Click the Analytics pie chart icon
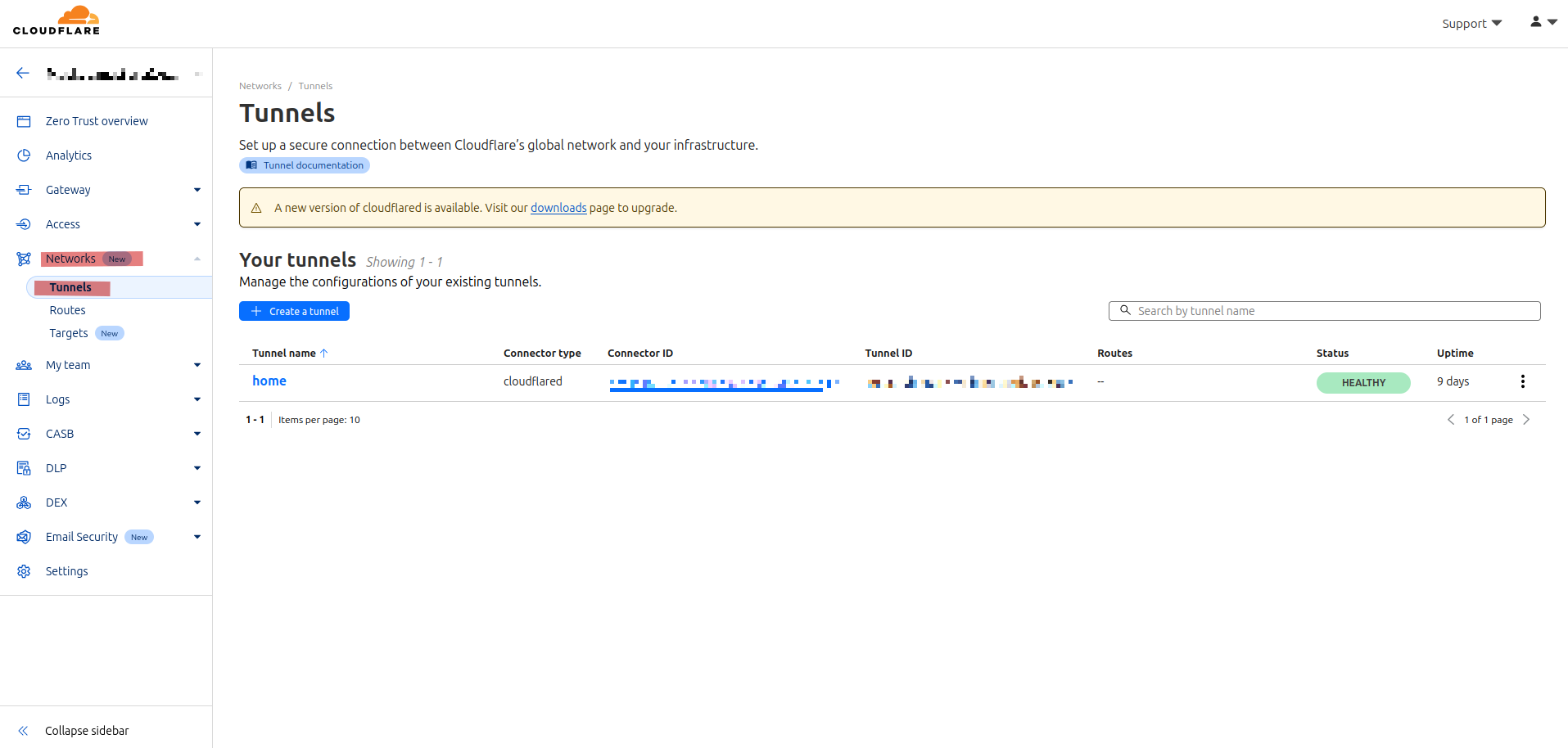The image size is (1568, 748). tap(24, 155)
